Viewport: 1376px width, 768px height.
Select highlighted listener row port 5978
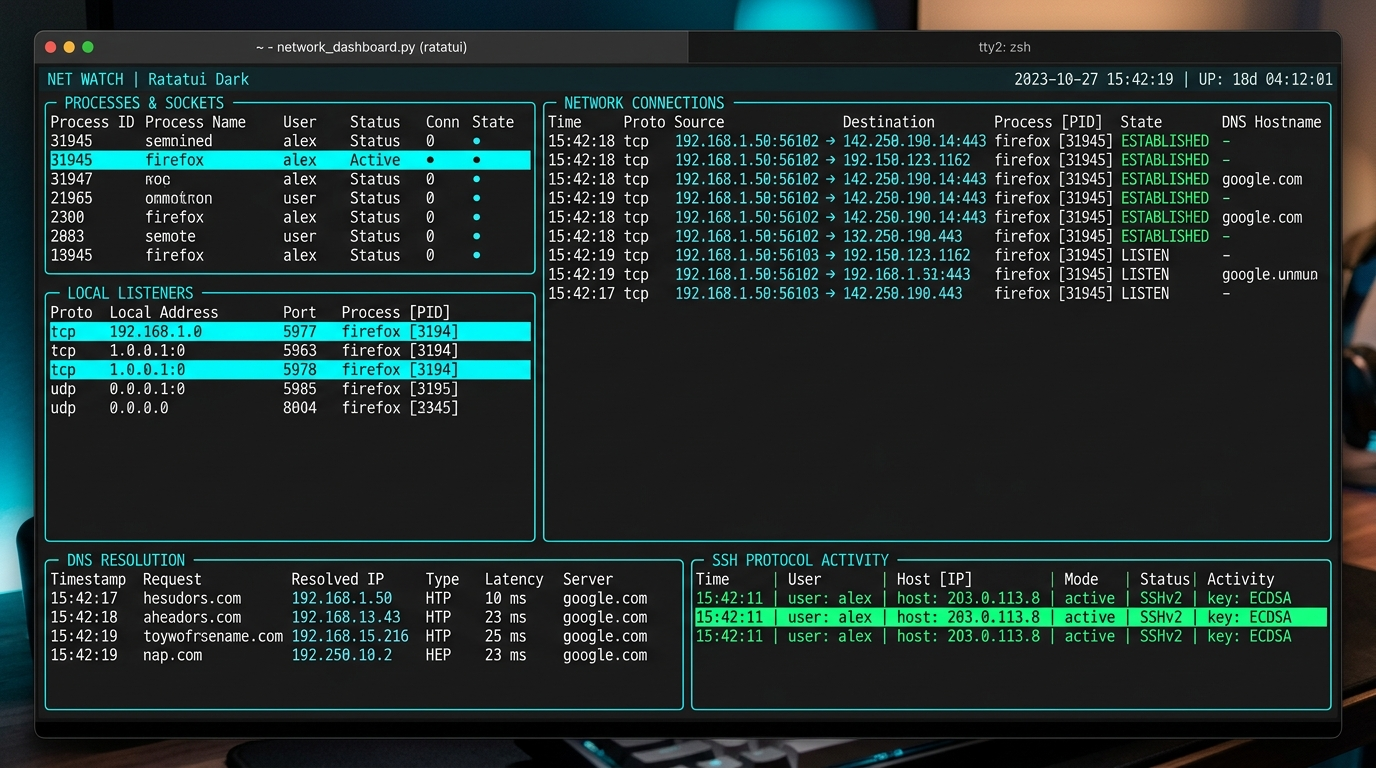click(290, 369)
